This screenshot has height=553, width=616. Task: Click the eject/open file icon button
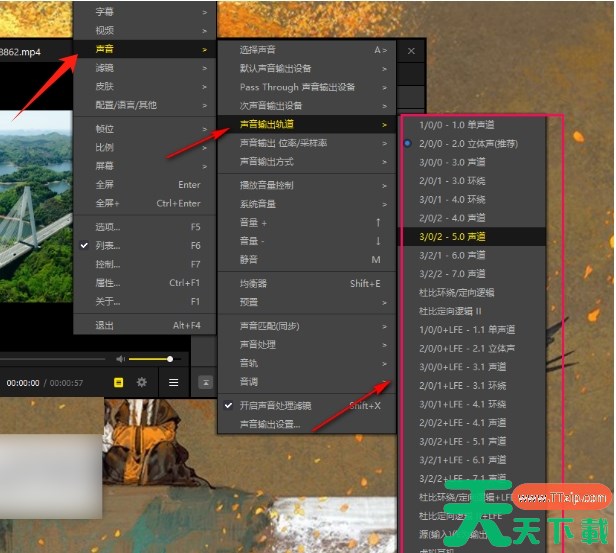205,382
